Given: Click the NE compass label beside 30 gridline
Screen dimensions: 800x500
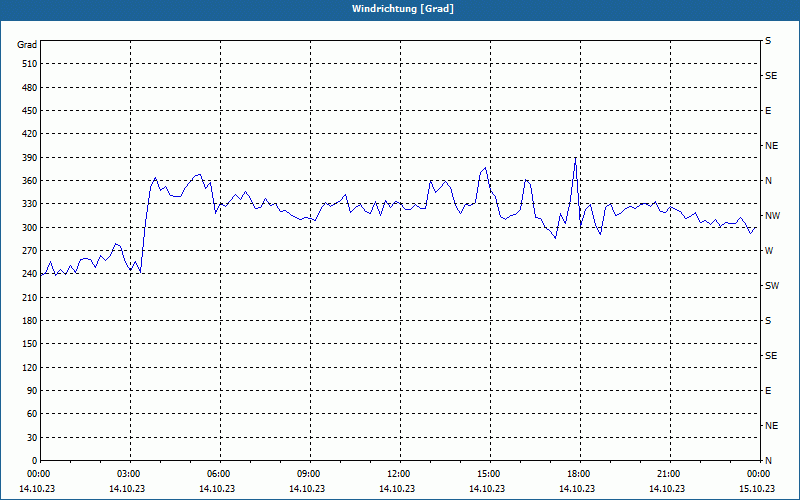Looking at the screenshot, I should [771, 426].
